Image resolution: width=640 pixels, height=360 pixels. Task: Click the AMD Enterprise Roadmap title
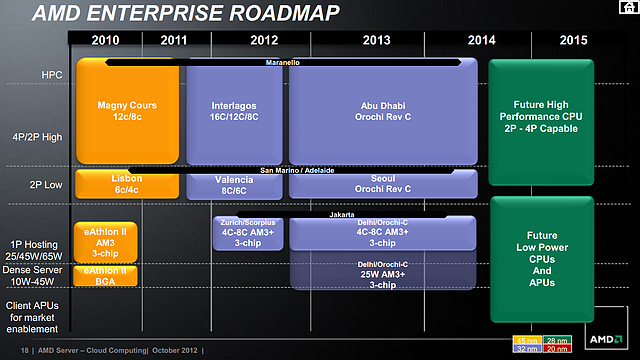[186, 13]
